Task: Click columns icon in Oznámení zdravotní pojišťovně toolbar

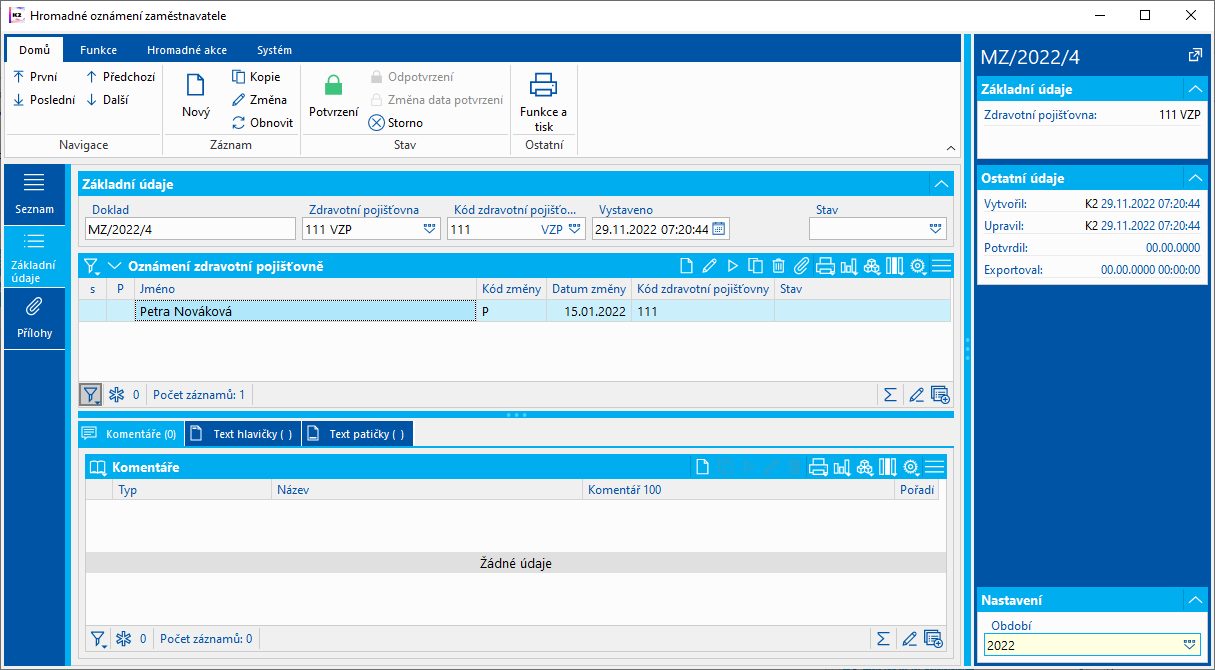Action: 894,266
